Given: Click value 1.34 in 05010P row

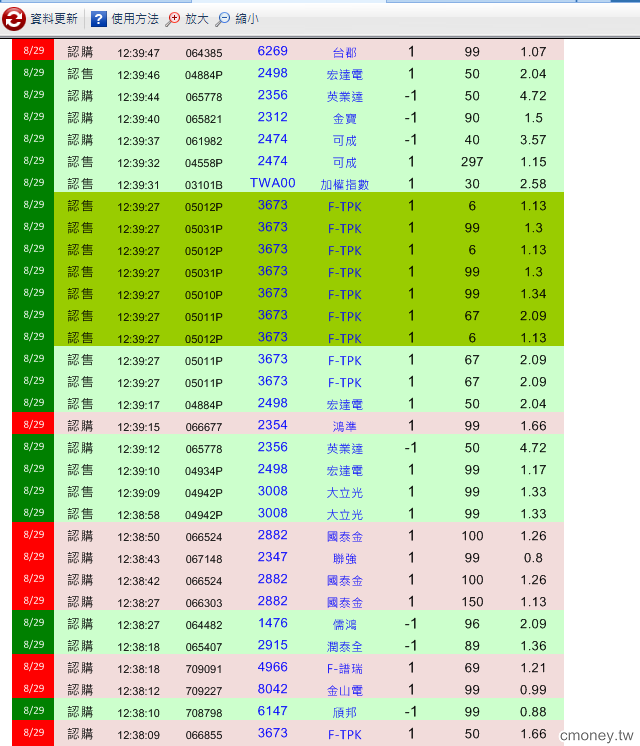Looking at the screenshot, I should [533, 294].
